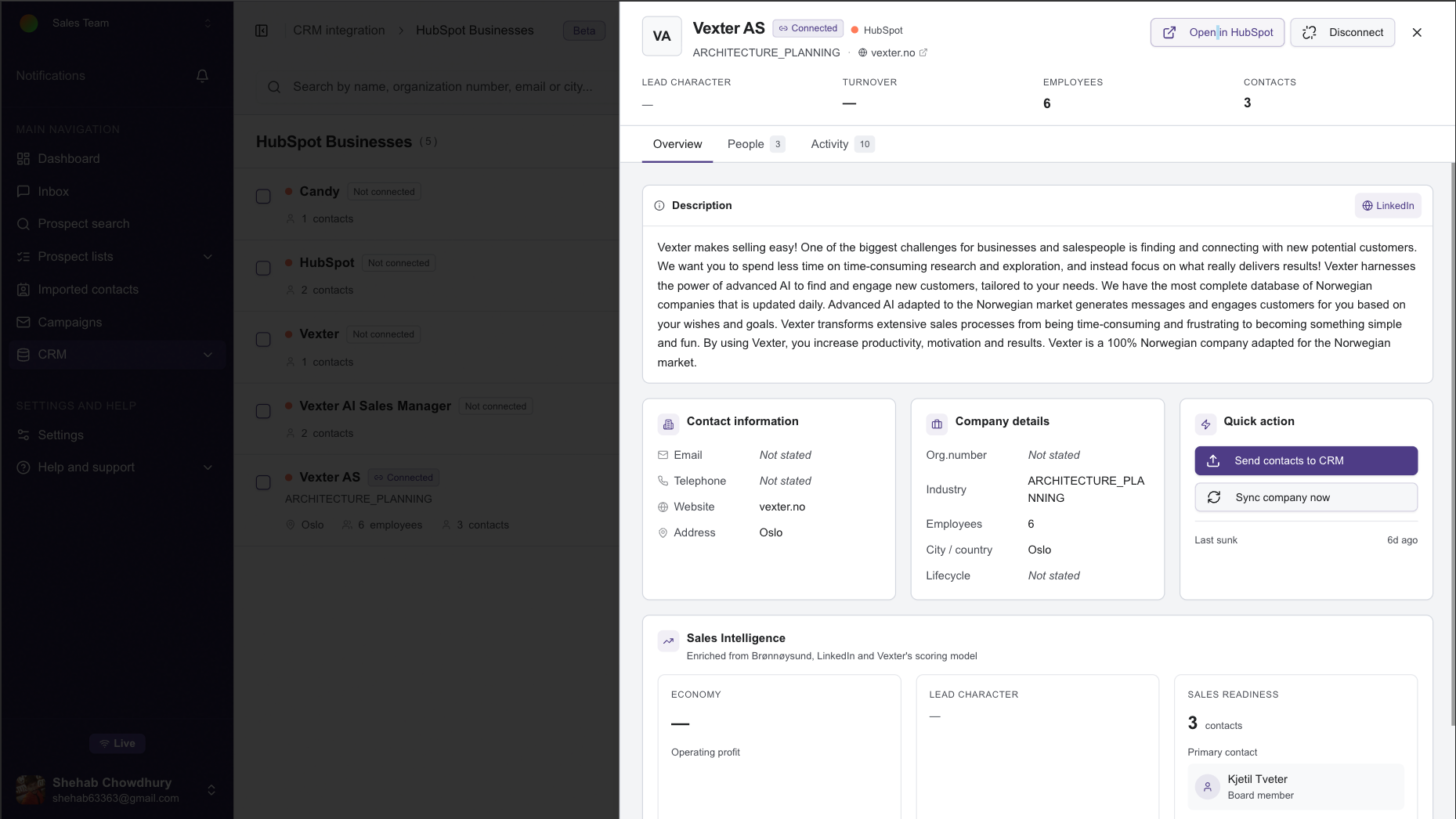Click the search magnifier icon
Viewport: 1456px width, 819px height.
(274, 87)
